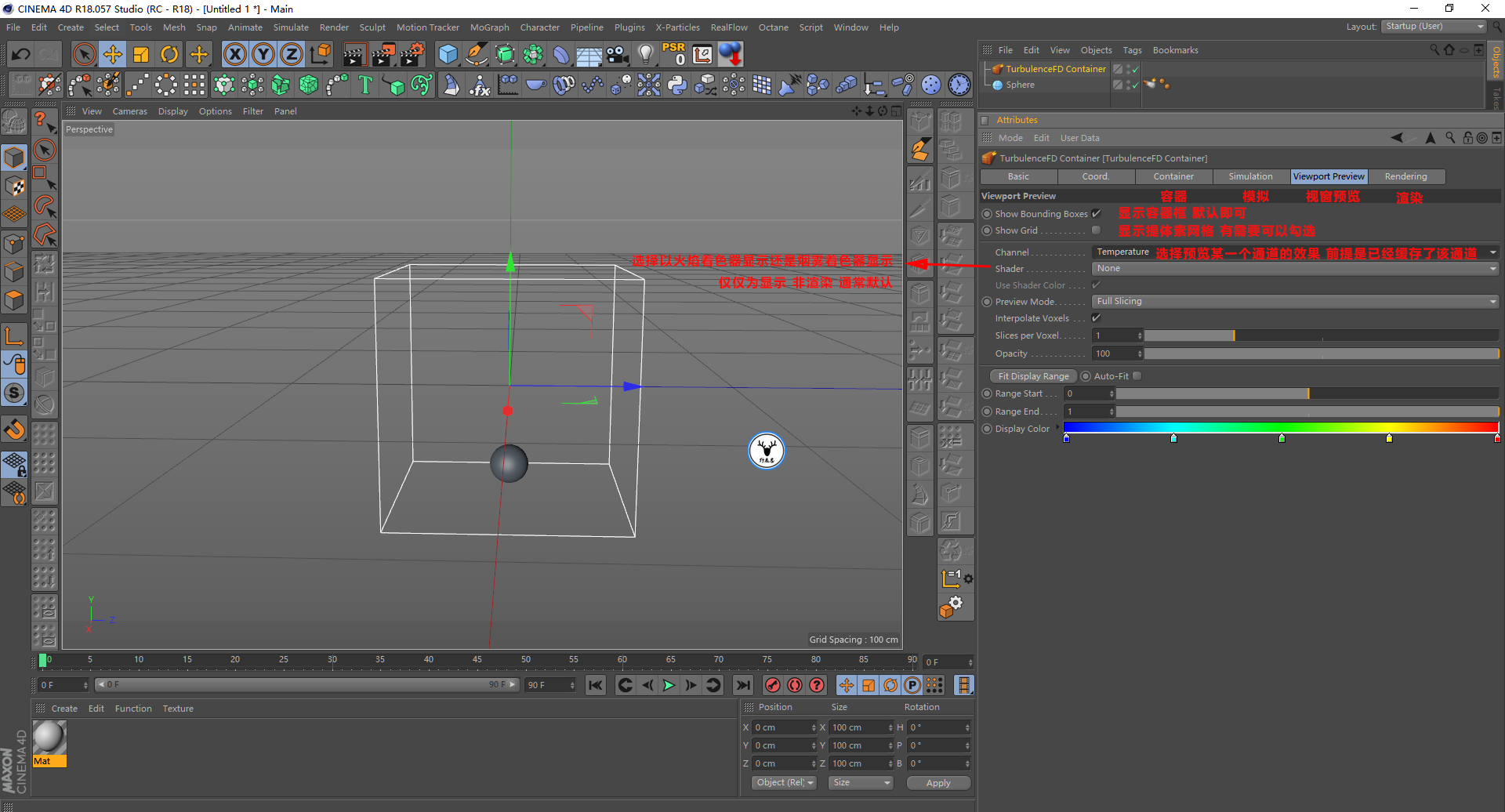Enable the Auto-Fit checkbox

pyautogui.click(x=1137, y=376)
